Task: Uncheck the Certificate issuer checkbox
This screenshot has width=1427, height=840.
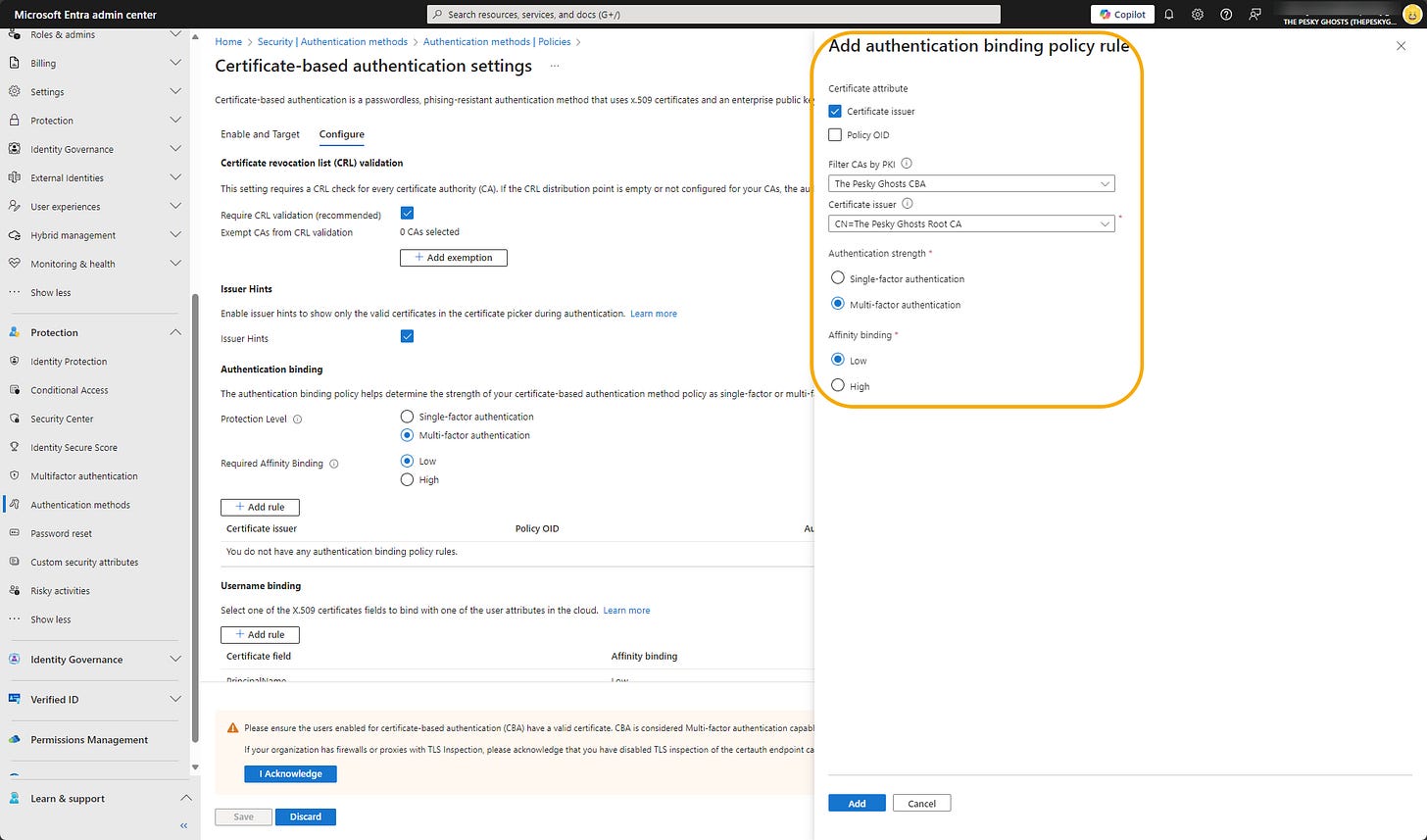Action: coord(835,111)
